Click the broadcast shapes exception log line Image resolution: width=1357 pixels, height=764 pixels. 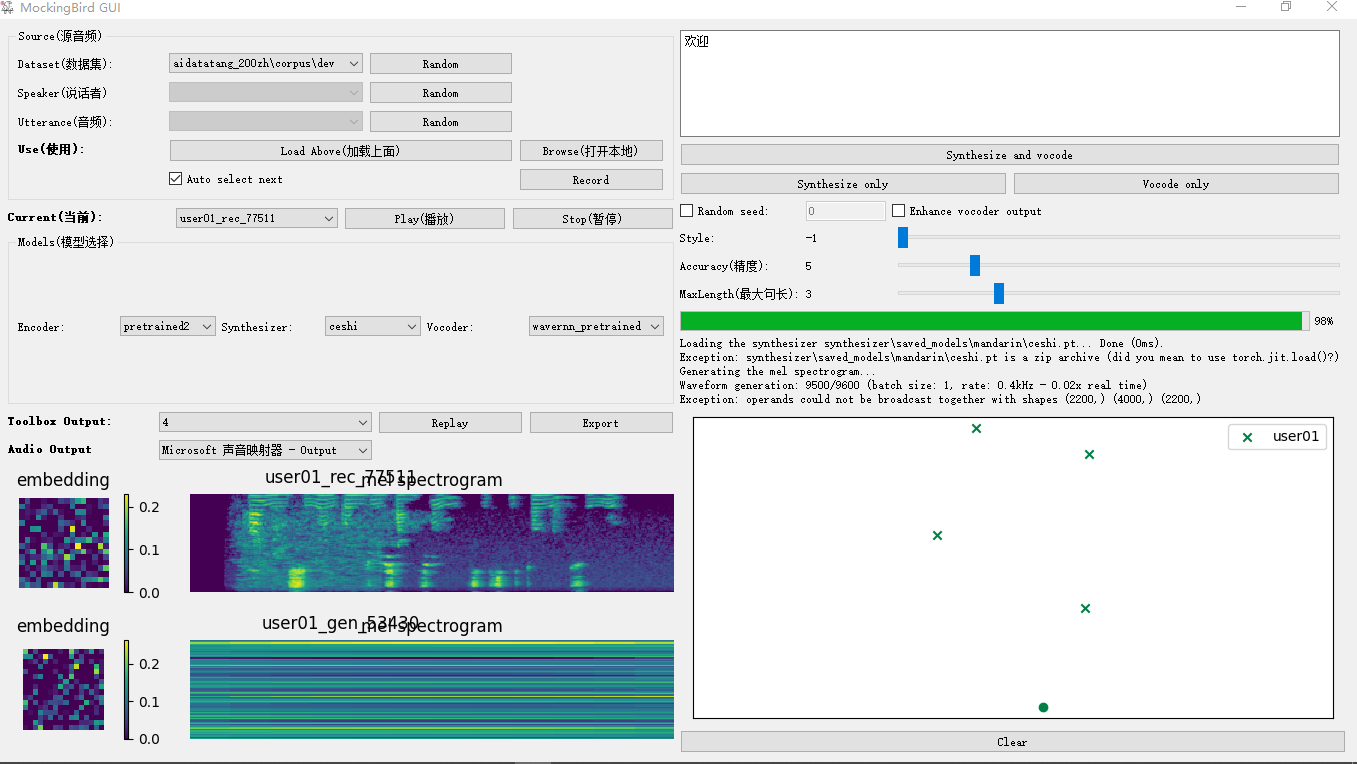(x=940, y=399)
